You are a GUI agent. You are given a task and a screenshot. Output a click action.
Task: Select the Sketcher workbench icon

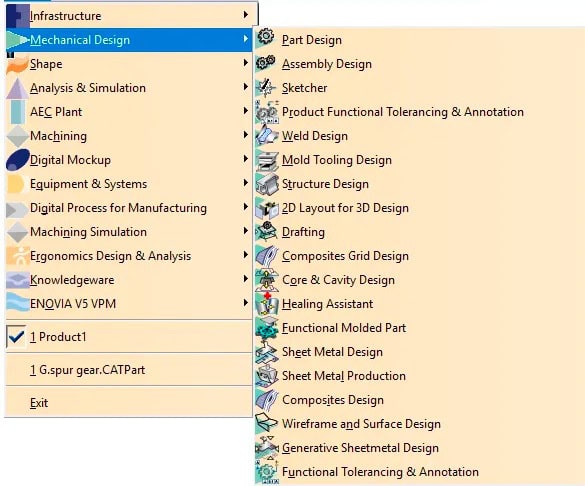point(266,87)
